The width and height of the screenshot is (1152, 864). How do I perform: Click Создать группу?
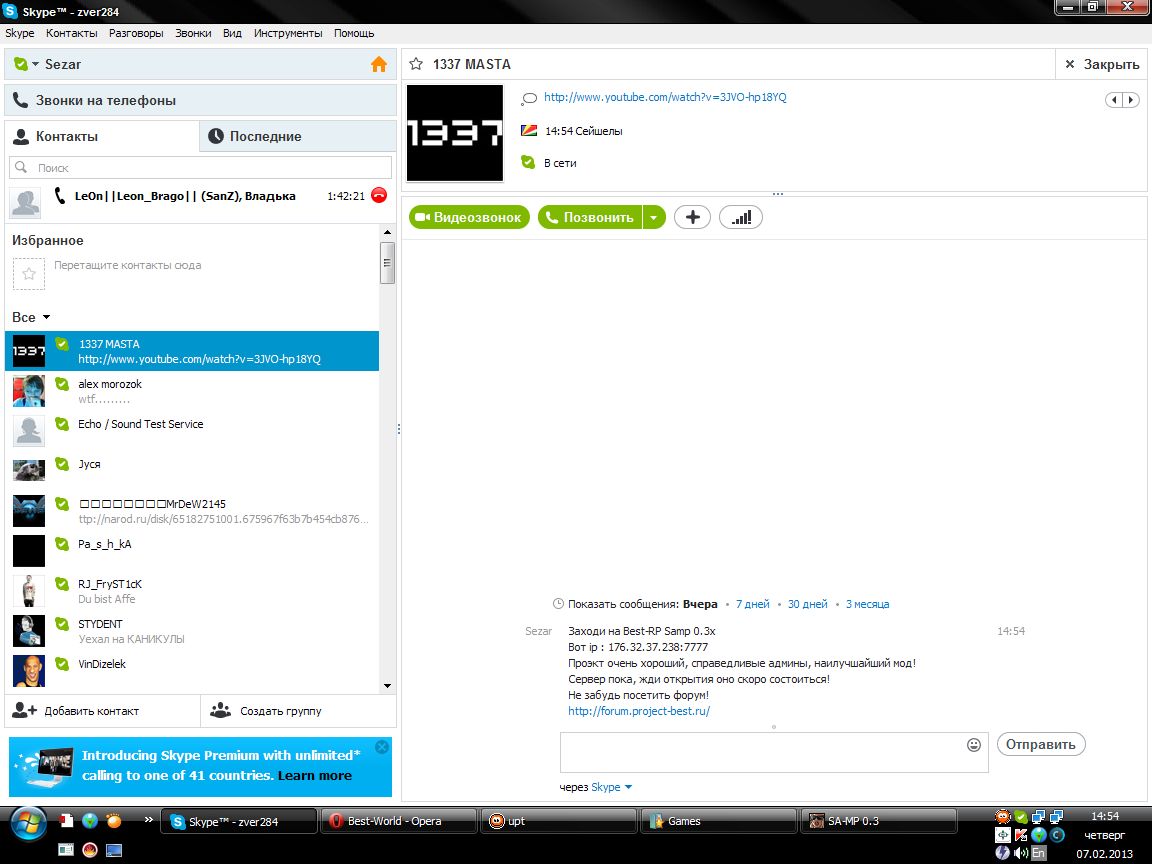(298, 711)
